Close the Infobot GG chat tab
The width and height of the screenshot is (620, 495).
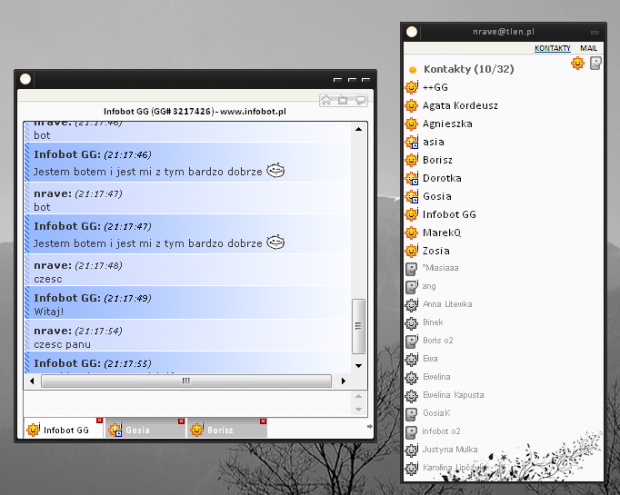(x=99, y=421)
